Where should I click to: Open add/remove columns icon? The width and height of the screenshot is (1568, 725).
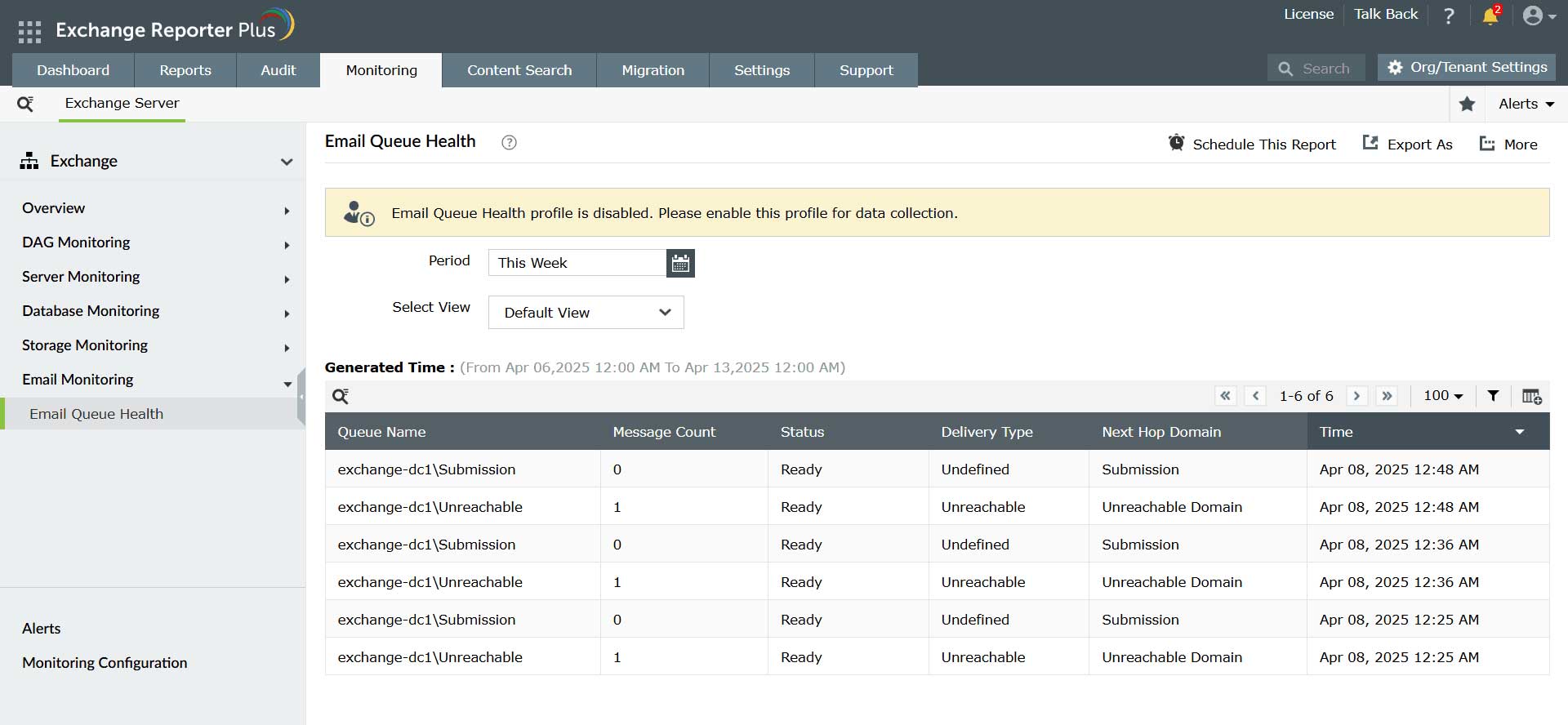point(1532,396)
